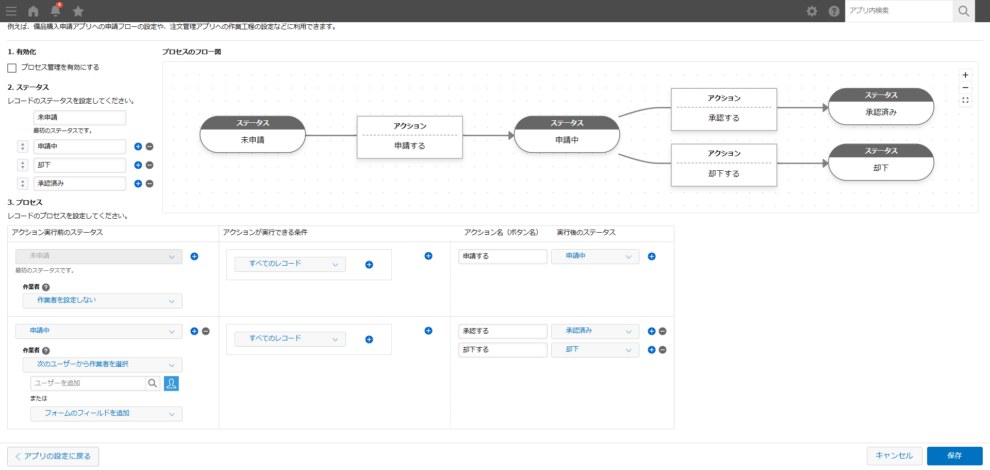
Task: Open the hamburger menu in header
Action: 11,11
